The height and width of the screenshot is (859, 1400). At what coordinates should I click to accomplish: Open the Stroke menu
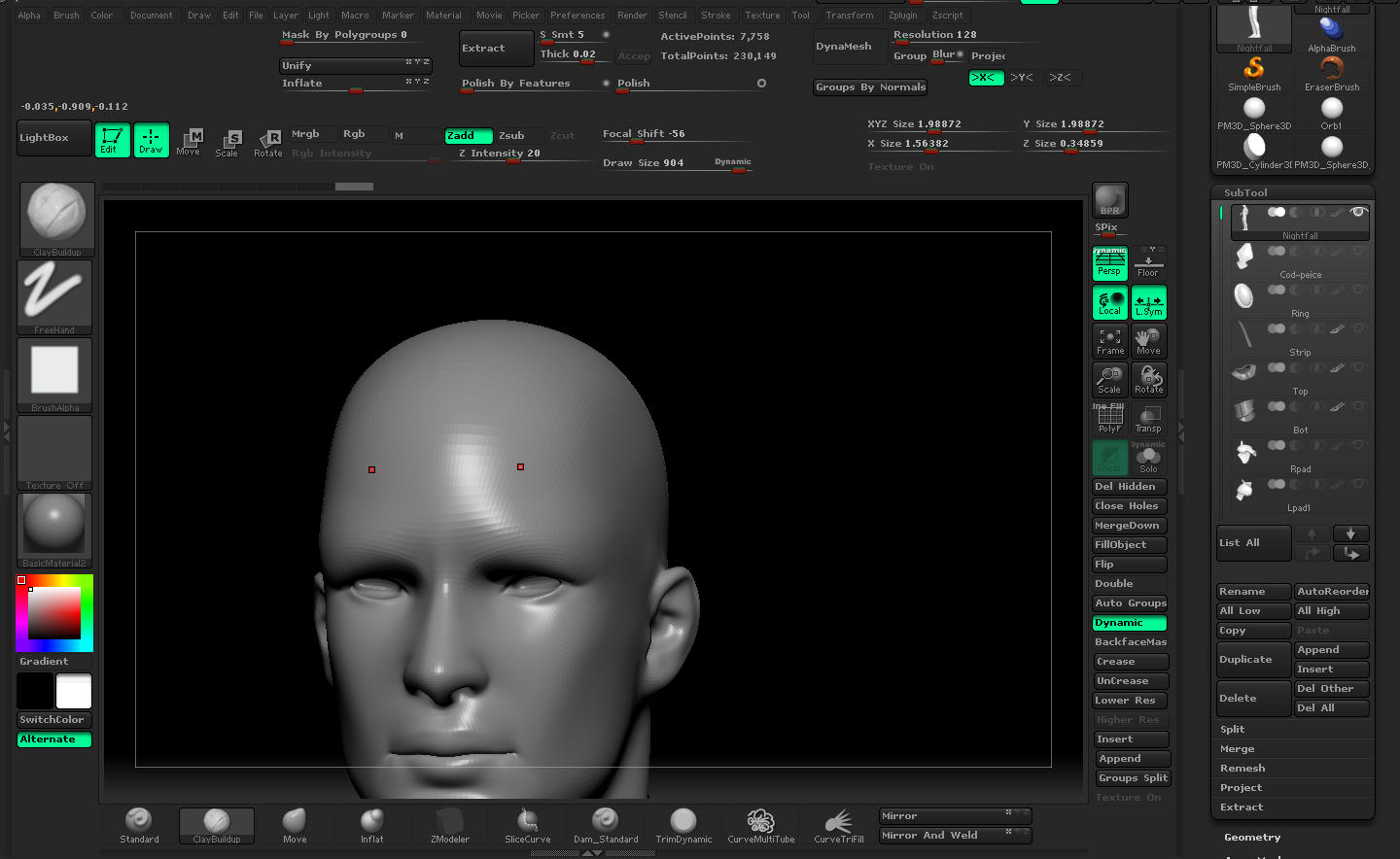717,16
